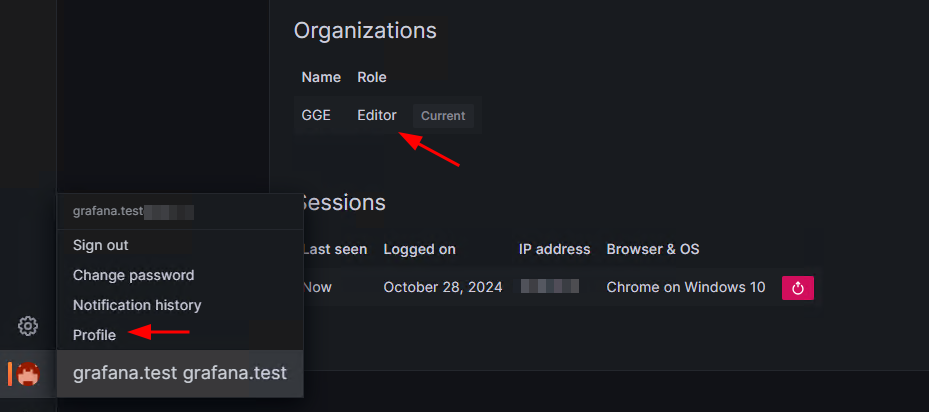The image size is (929, 412).
Task: Click the Chrome on Windows 10 cell
Action: click(686, 288)
